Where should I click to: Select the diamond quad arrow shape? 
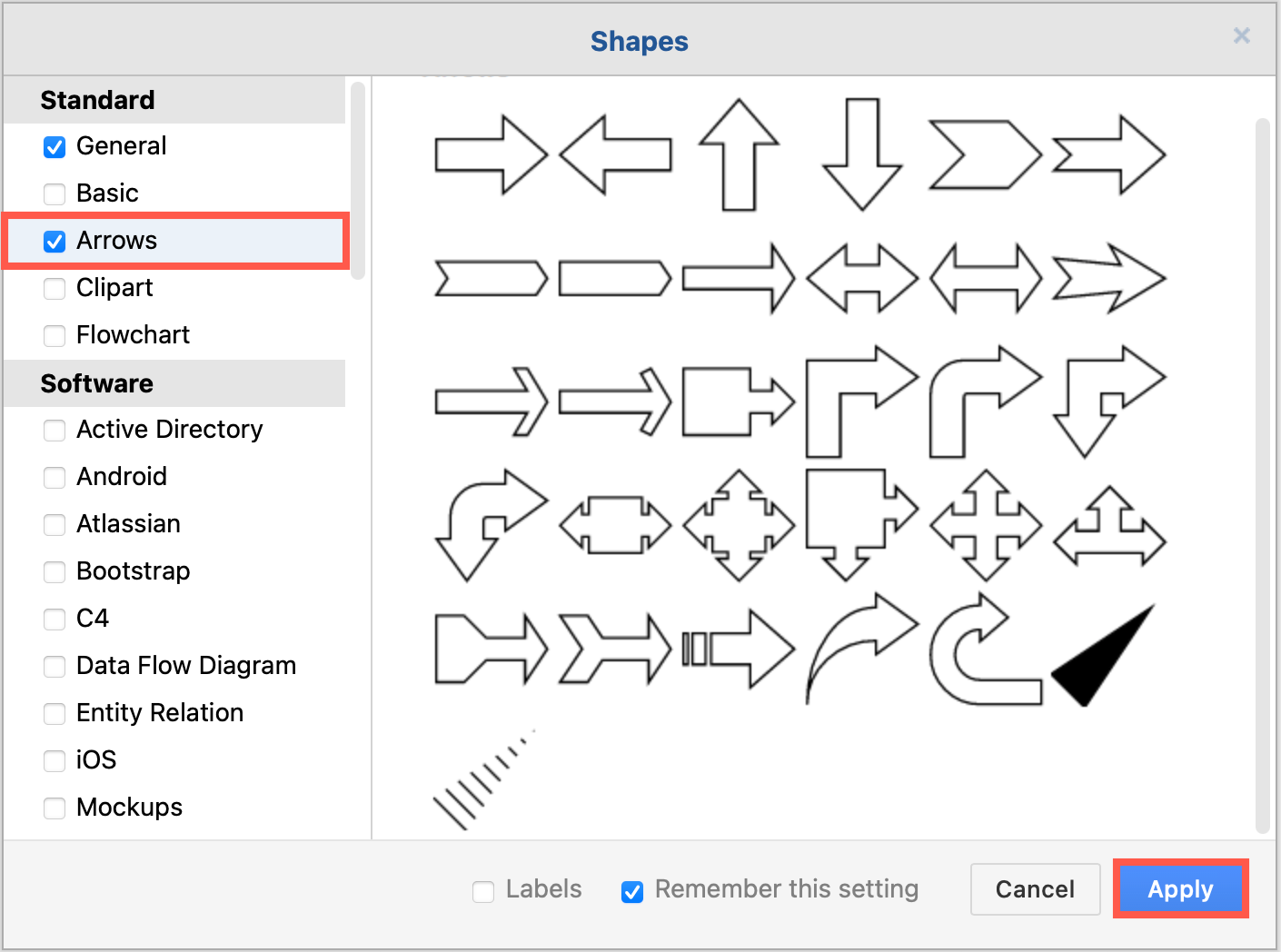point(738,525)
